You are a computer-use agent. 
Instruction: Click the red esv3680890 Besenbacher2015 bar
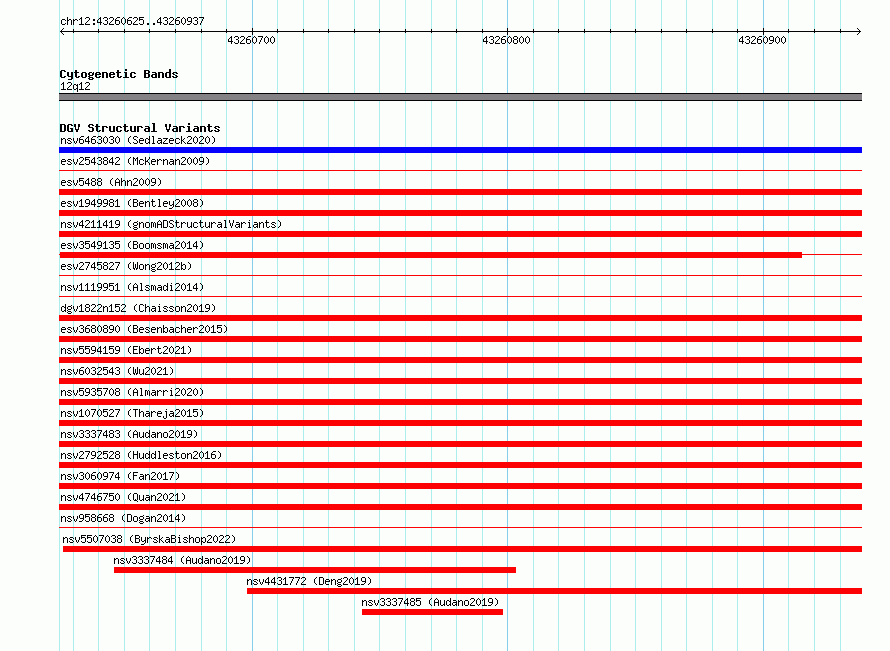click(460, 339)
